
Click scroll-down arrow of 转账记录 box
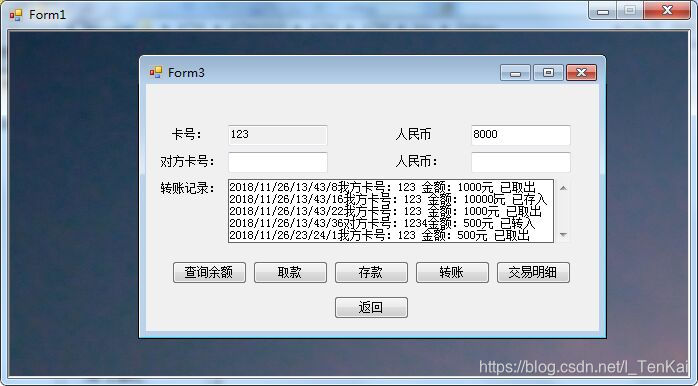[563, 235]
